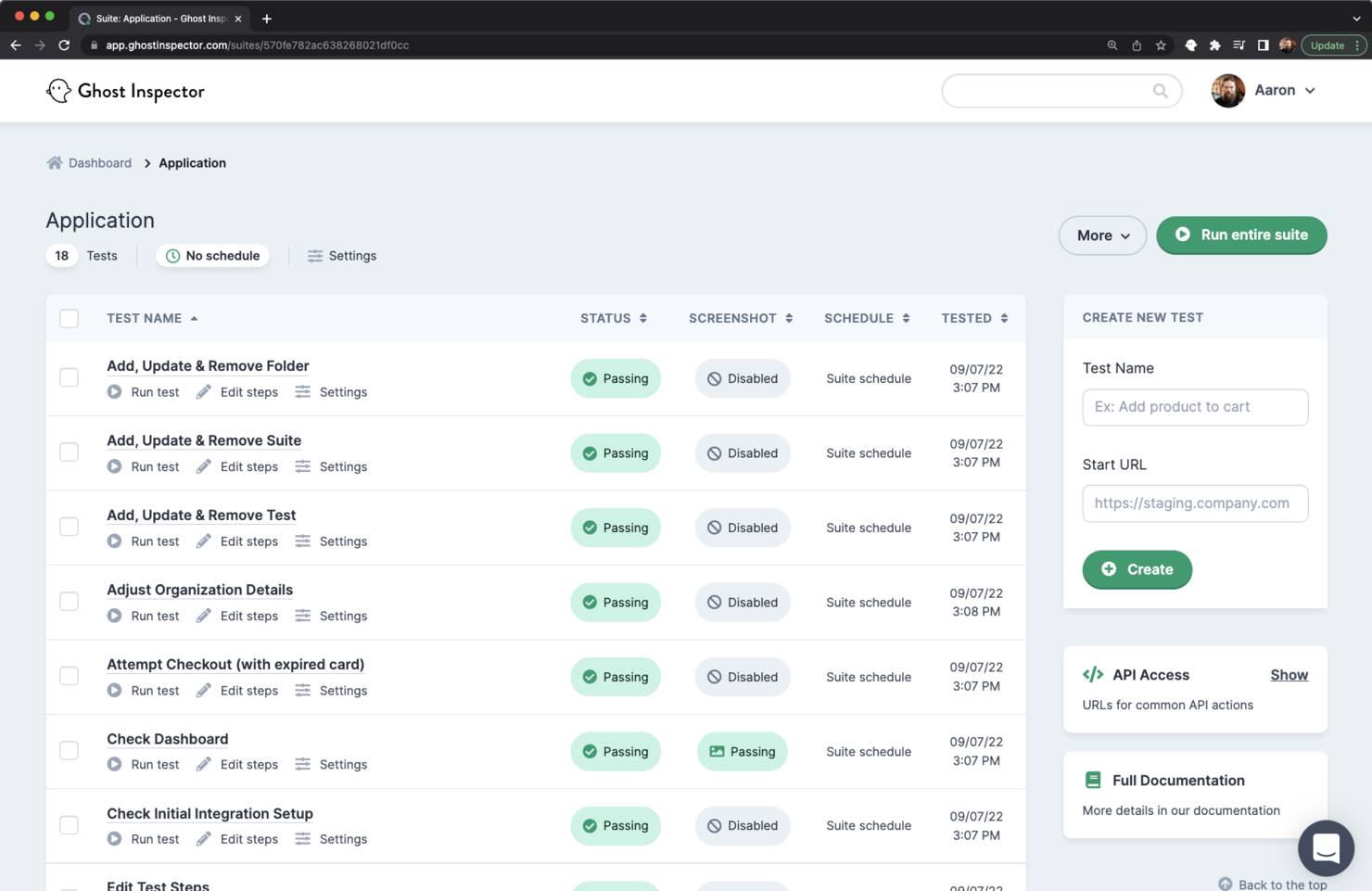Open the browser extensions puzzle icon
Image resolution: width=1372 pixels, height=891 pixels.
1214,45
